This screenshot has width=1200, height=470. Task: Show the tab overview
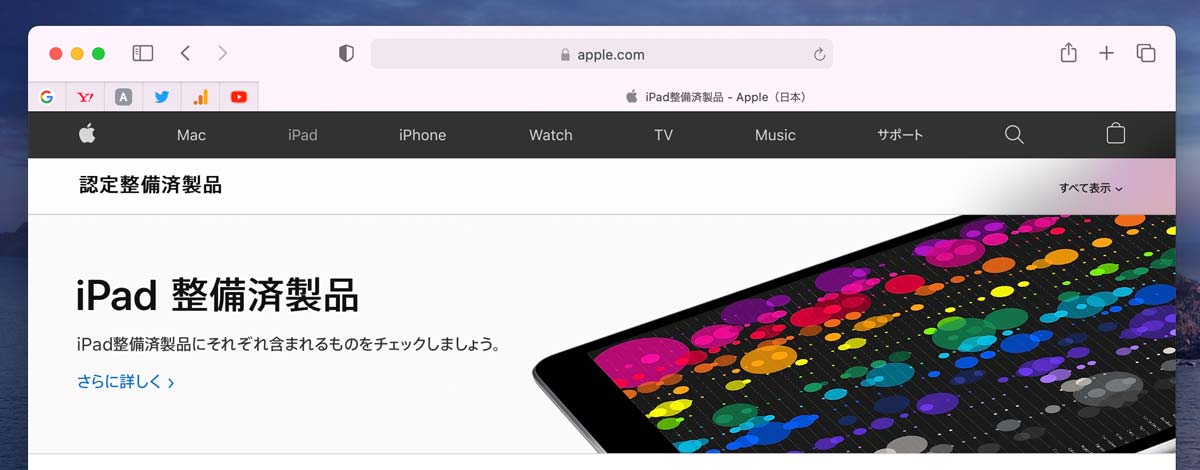coord(1146,53)
